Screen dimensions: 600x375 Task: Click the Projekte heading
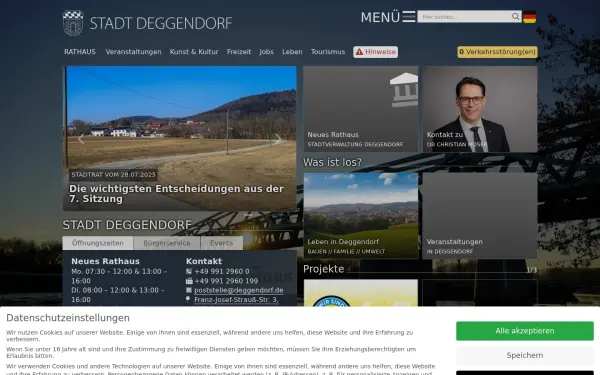pyautogui.click(x=323, y=269)
